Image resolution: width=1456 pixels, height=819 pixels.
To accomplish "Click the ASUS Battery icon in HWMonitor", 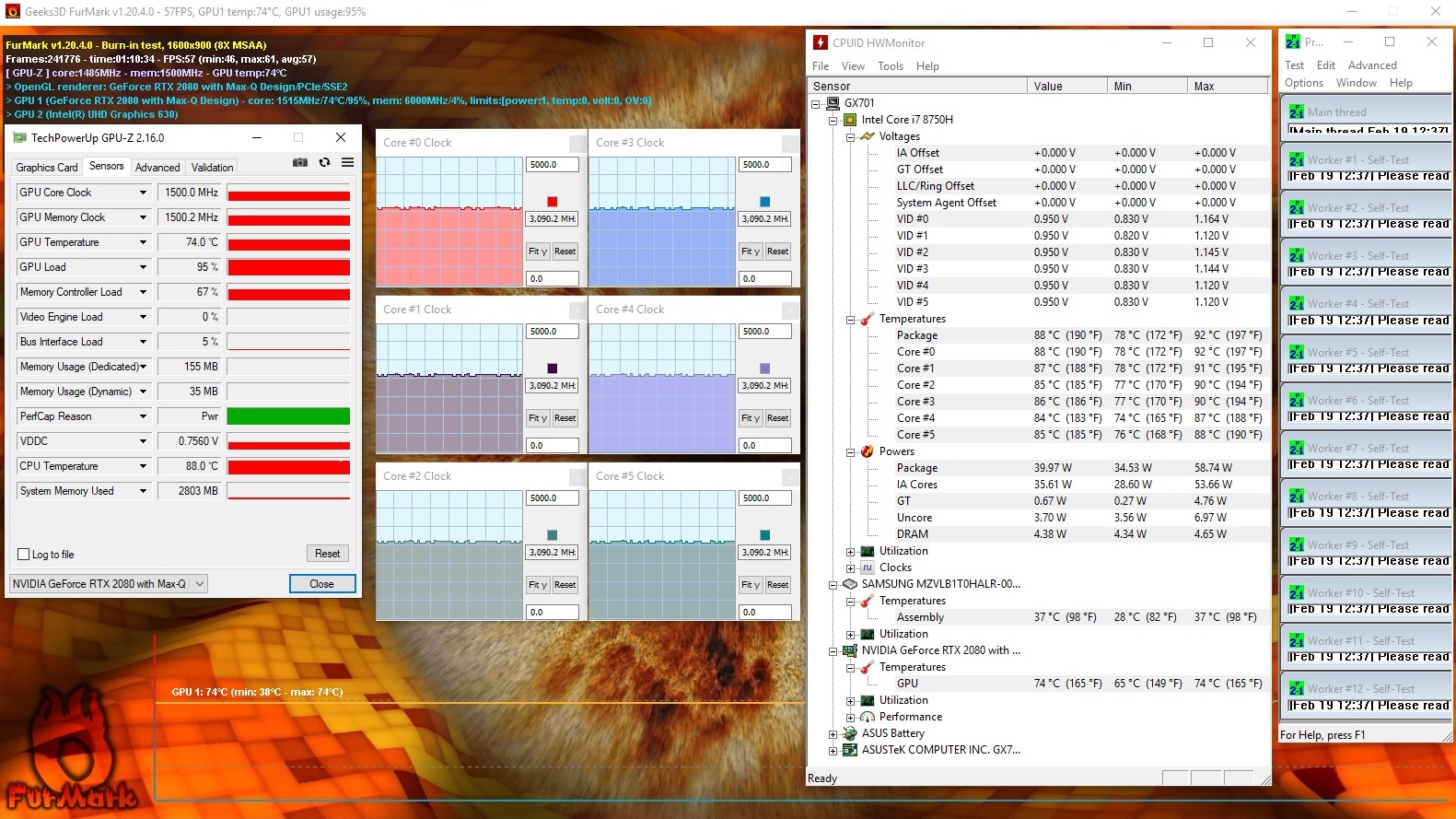I will click(850, 733).
